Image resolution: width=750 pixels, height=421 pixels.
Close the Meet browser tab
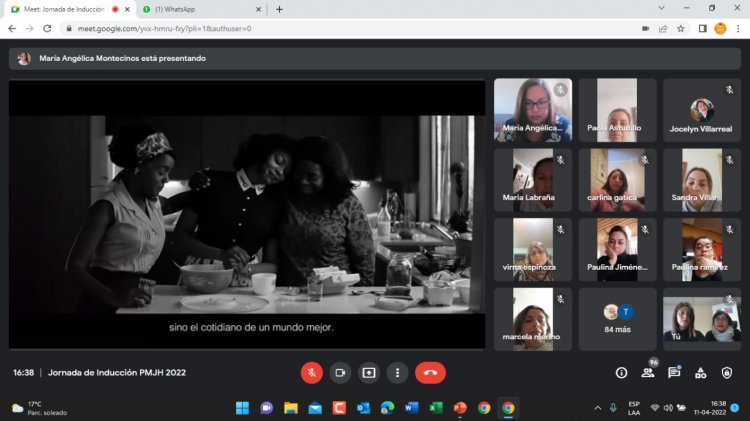[x=127, y=9]
